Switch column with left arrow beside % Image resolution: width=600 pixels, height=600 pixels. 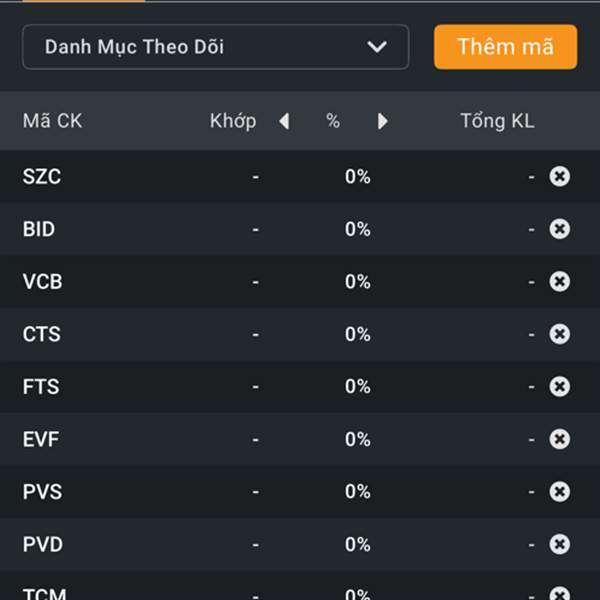coord(284,121)
